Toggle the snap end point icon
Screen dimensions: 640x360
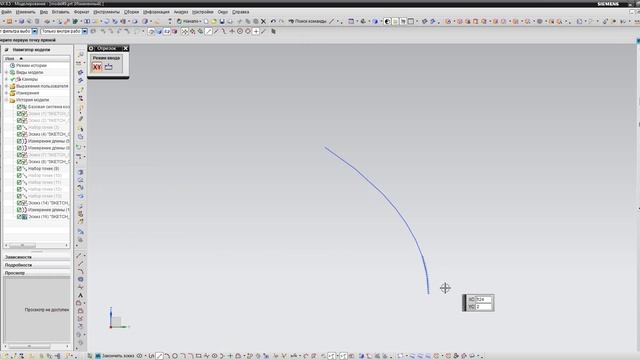[209, 31]
